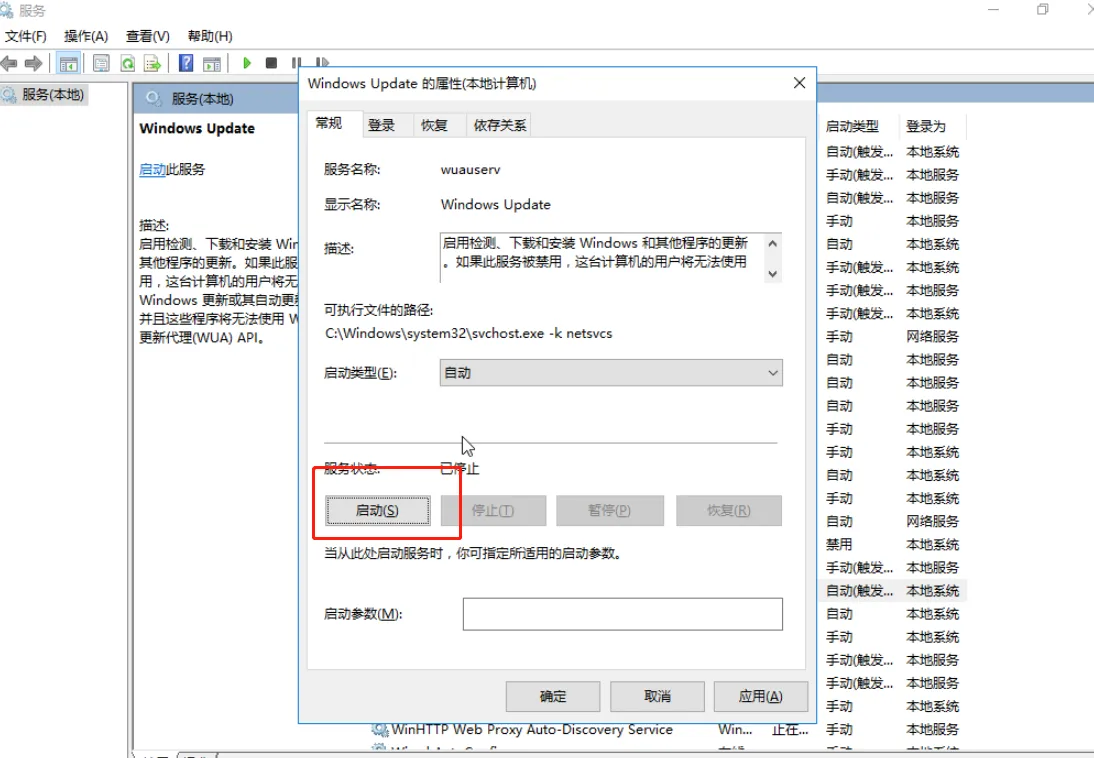The image size is (1094, 758).
Task: Click the Back navigation arrow
Action: 10,62
